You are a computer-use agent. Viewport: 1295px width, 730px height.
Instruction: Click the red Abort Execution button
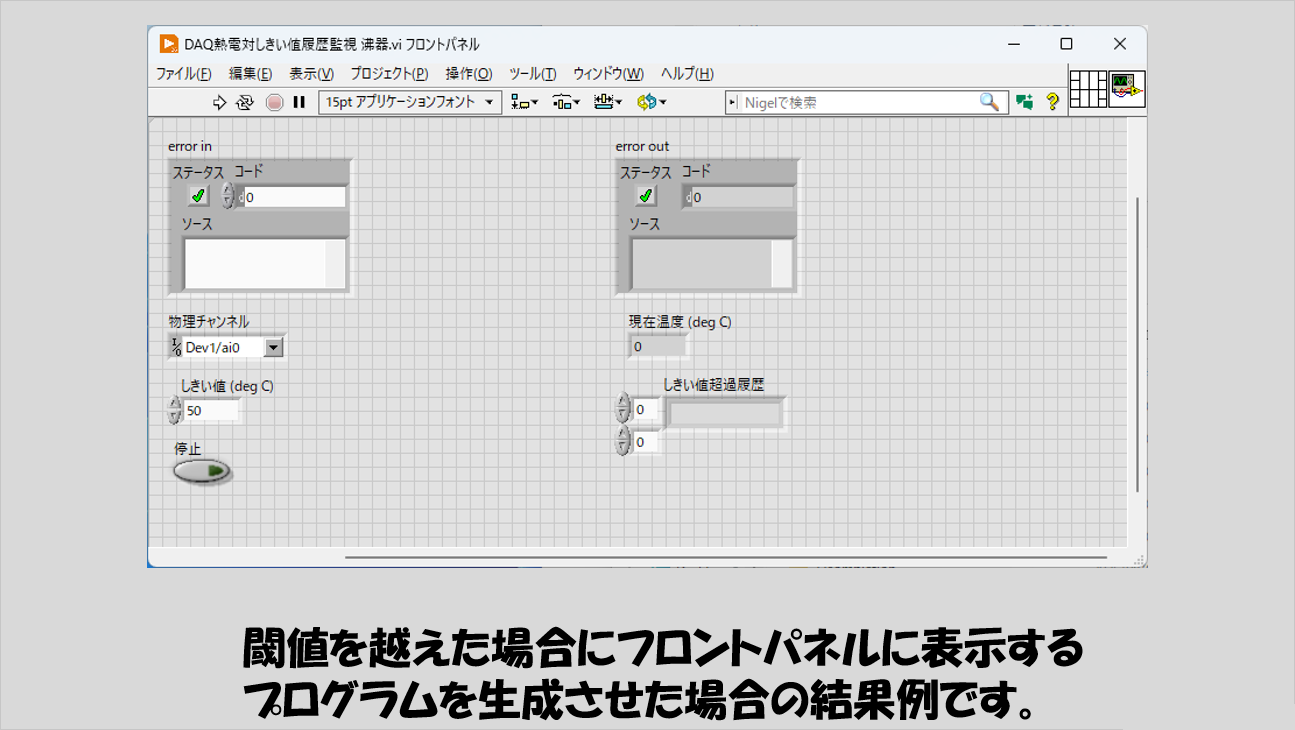[x=274, y=102]
